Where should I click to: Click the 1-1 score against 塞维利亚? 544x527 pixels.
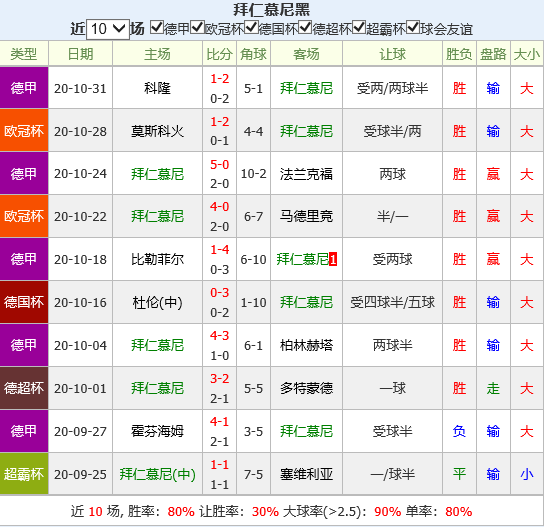tap(220, 465)
